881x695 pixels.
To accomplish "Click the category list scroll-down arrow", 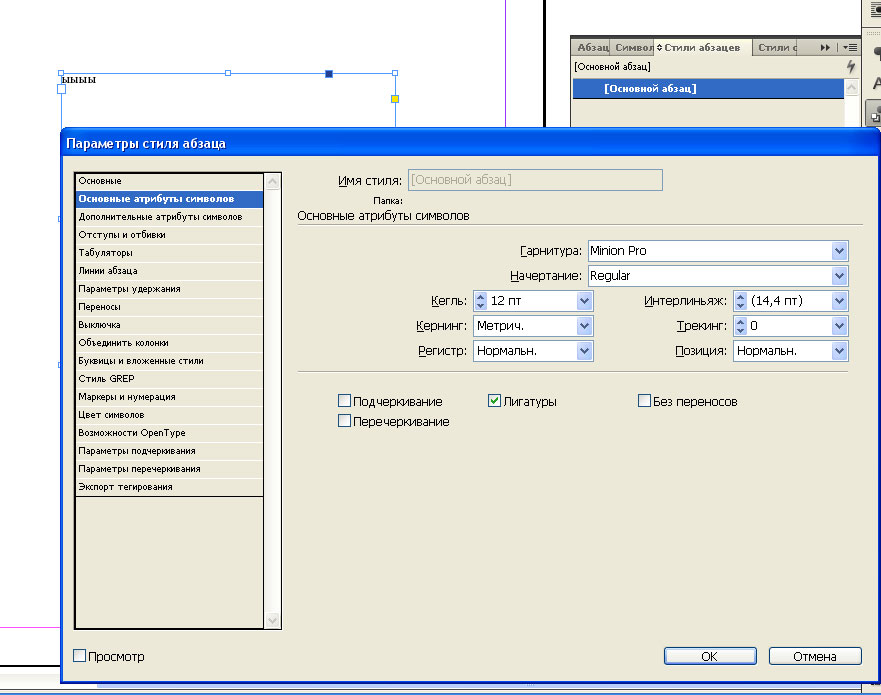I will (x=273, y=620).
